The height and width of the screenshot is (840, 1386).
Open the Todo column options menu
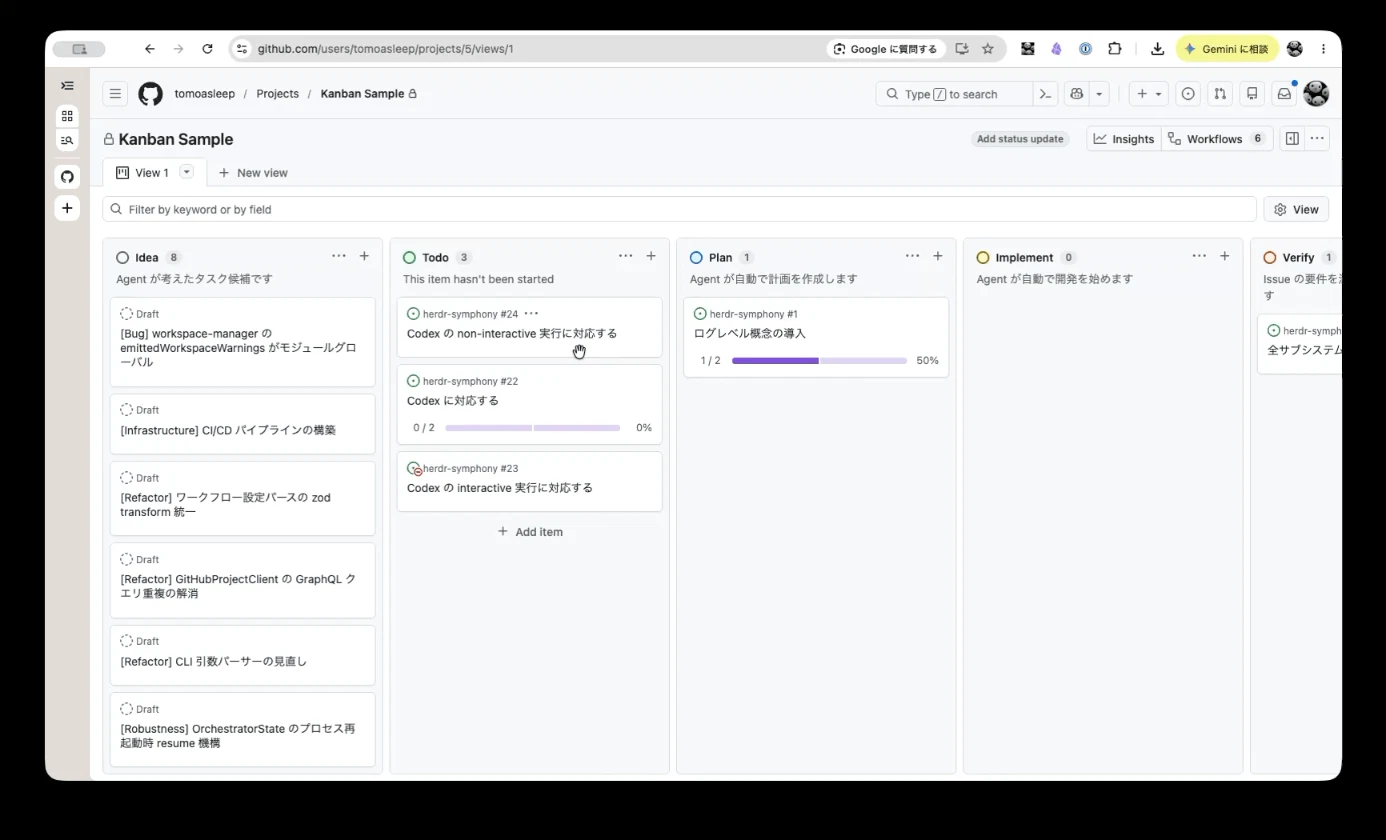point(625,256)
